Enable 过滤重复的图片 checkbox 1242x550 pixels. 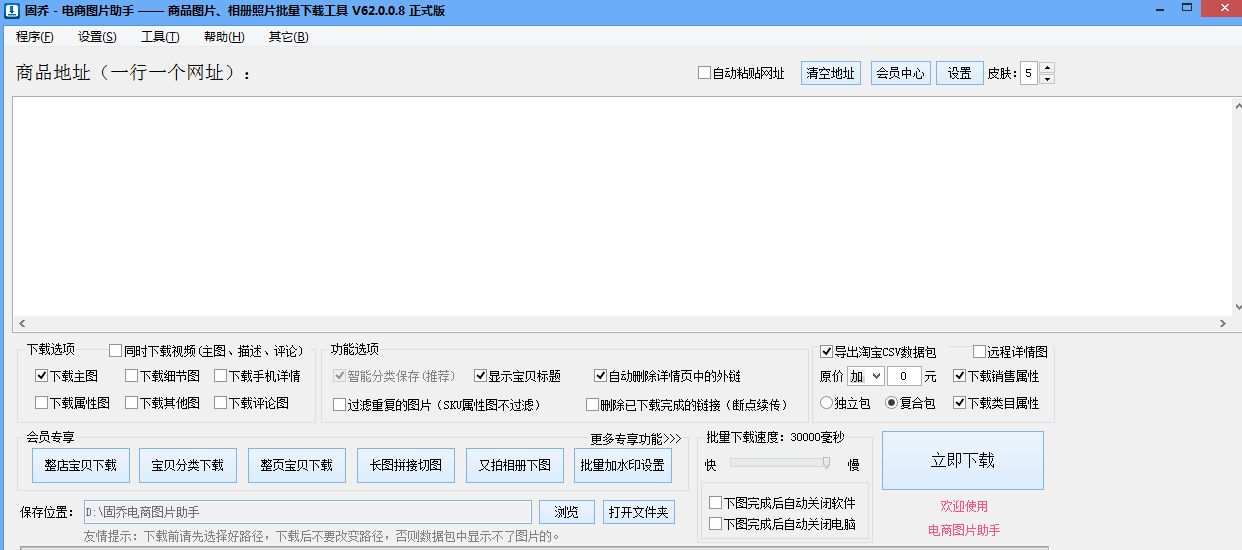[x=339, y=404]
